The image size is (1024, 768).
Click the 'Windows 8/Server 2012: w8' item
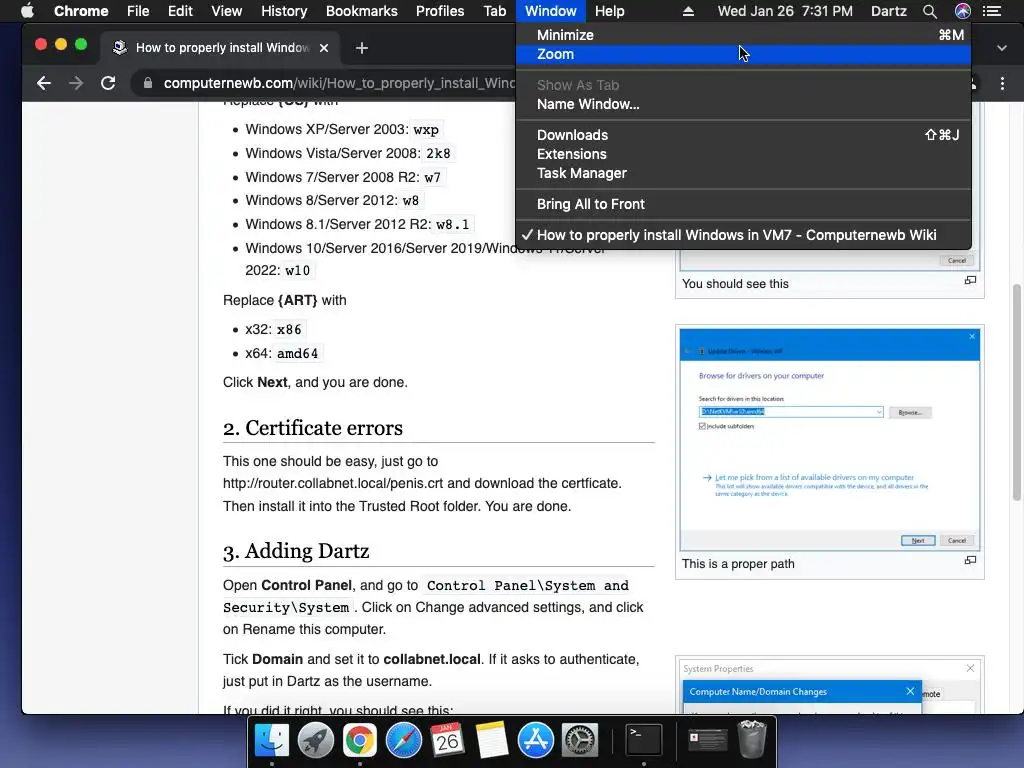(332, 200)
